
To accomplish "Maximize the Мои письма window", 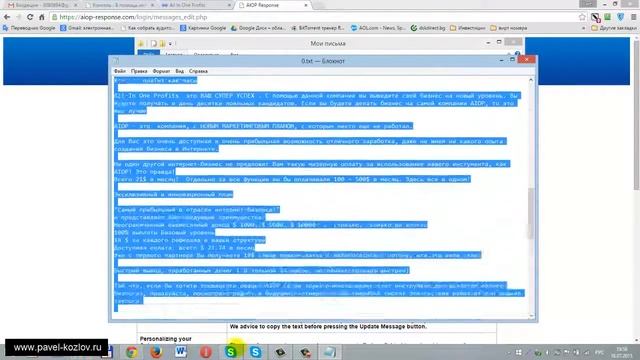I will pos(499,42).
